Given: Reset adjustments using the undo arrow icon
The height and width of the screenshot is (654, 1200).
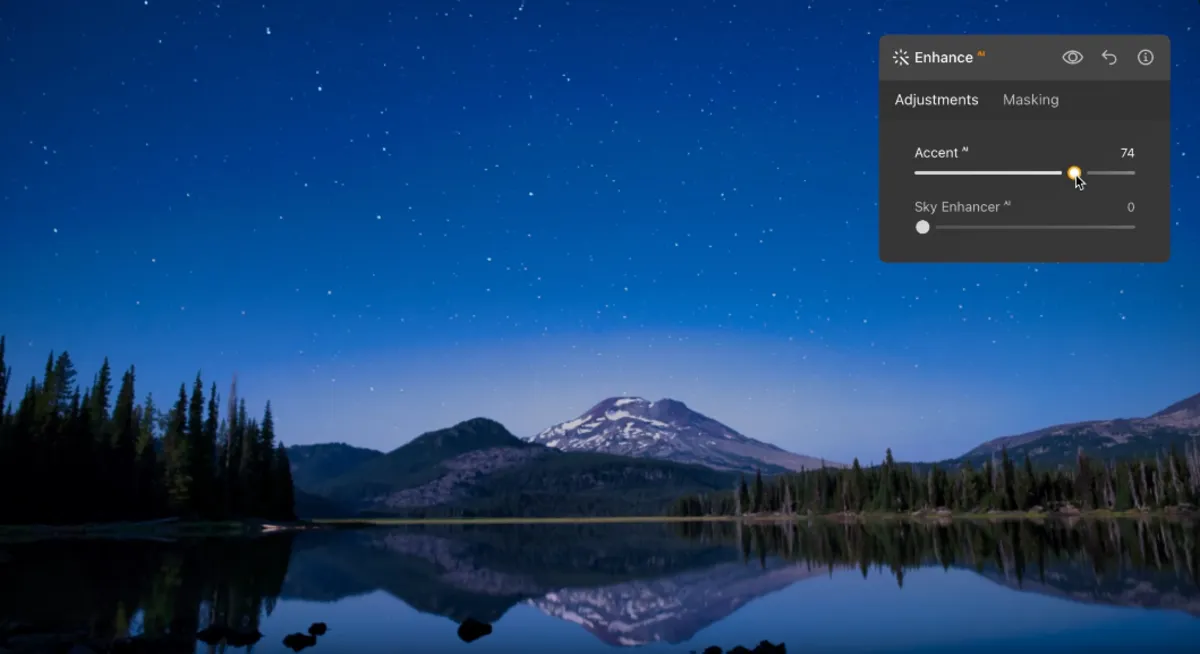Looking at the screenshot, I should tap(1109, 57).
